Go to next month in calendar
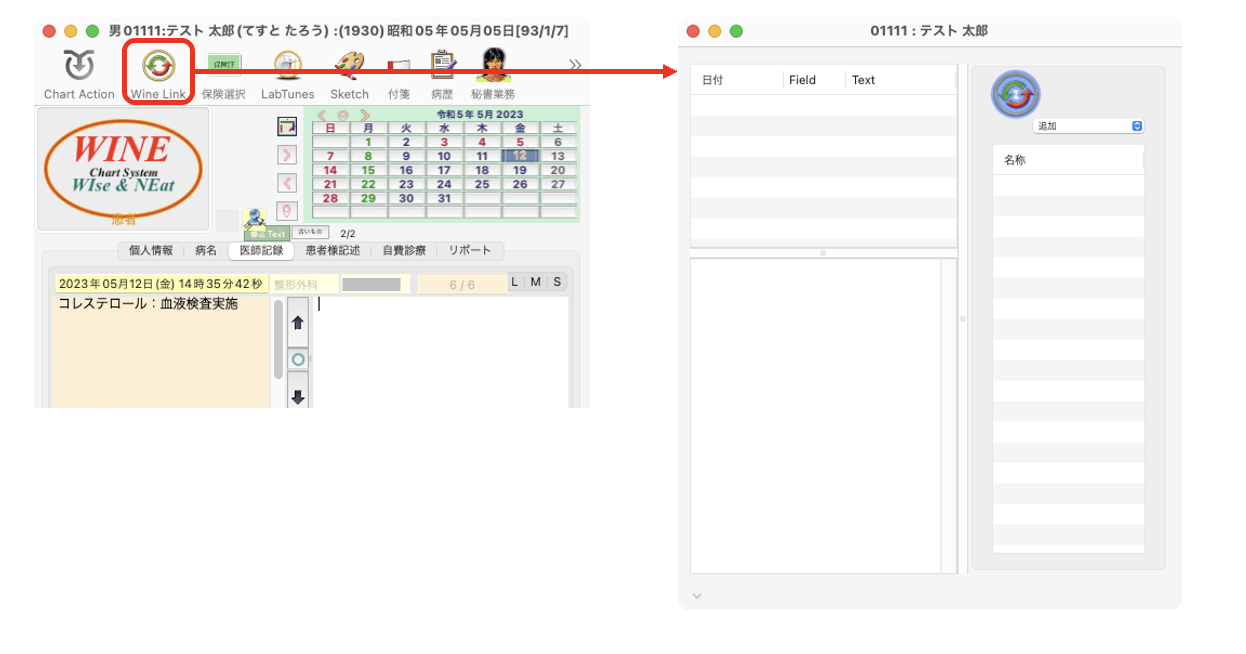Viewport: 1246px width, 654px height. pos(365,115)
